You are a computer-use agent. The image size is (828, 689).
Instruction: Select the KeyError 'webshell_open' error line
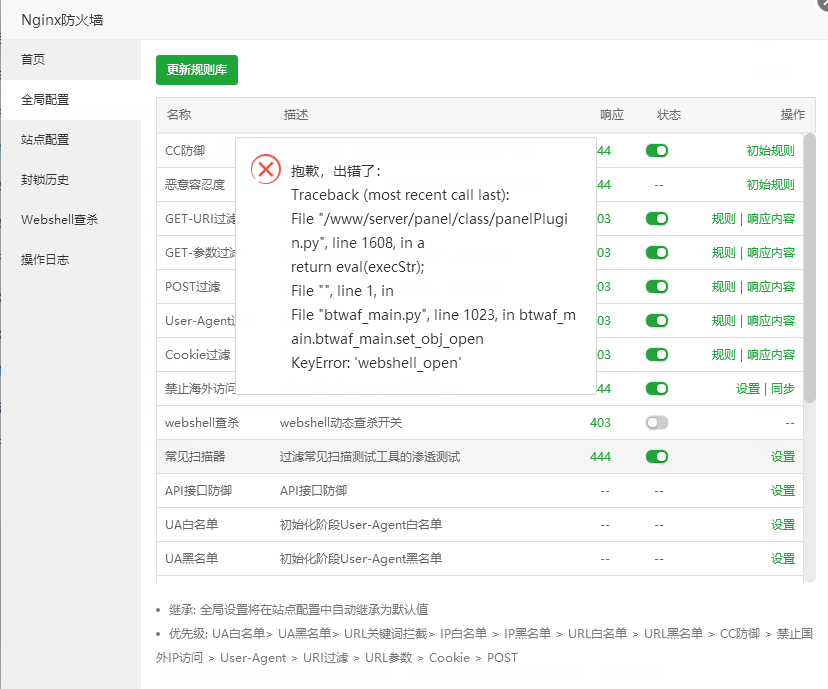pos(376,363)
